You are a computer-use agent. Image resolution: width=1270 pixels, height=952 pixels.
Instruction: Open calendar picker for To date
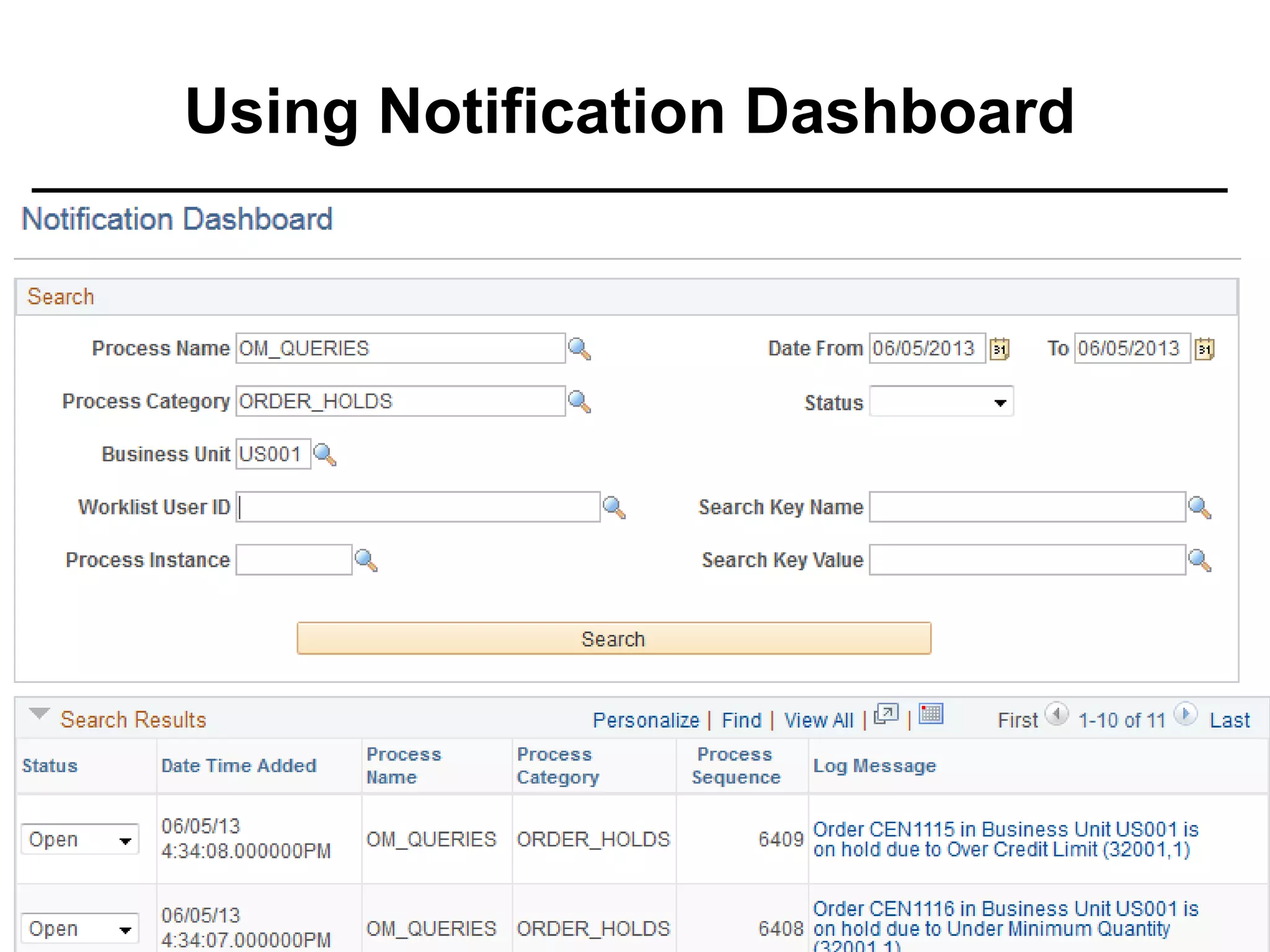[1204, 349]
